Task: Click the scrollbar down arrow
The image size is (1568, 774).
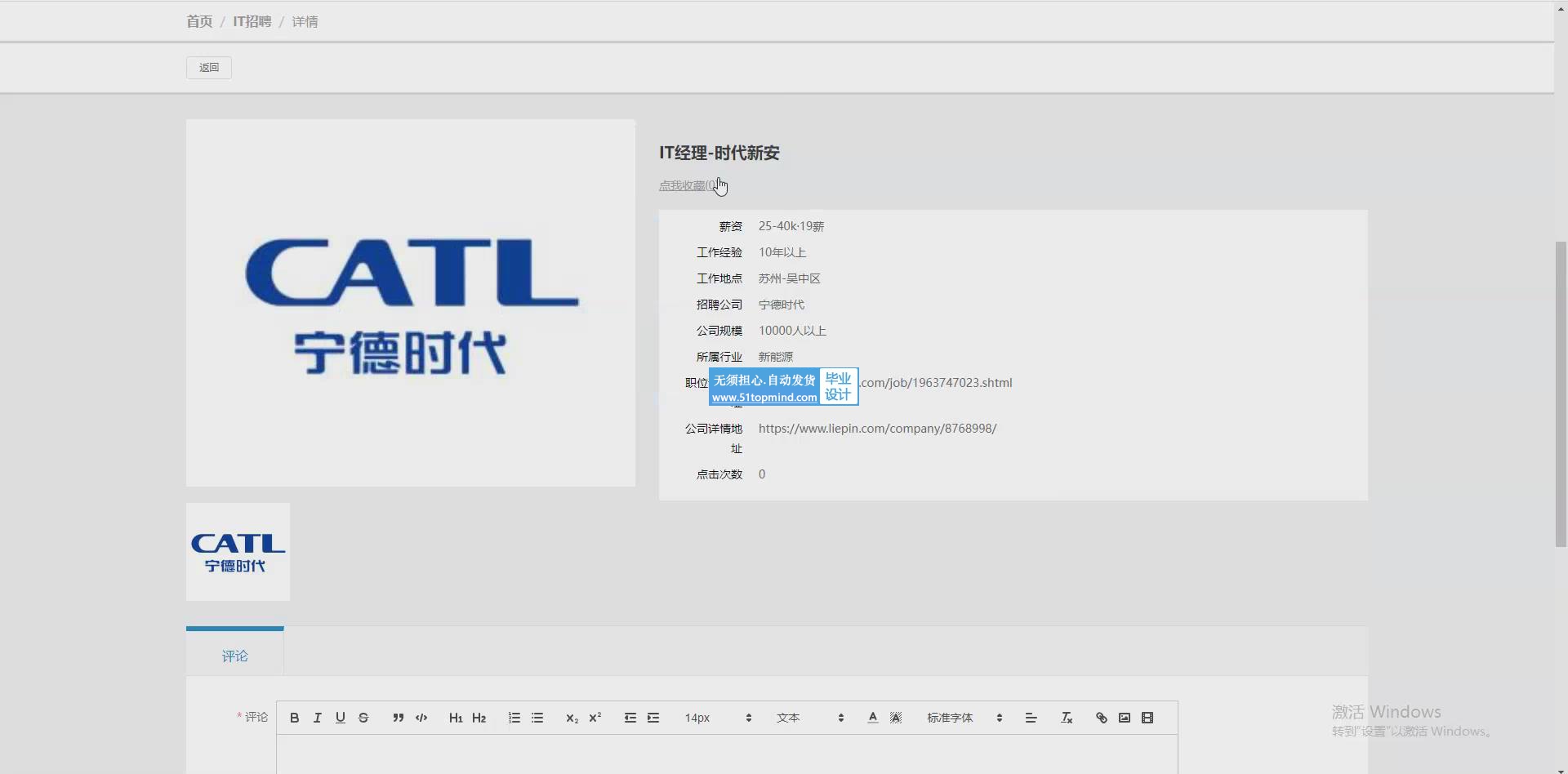Action: pos(1561,769)
